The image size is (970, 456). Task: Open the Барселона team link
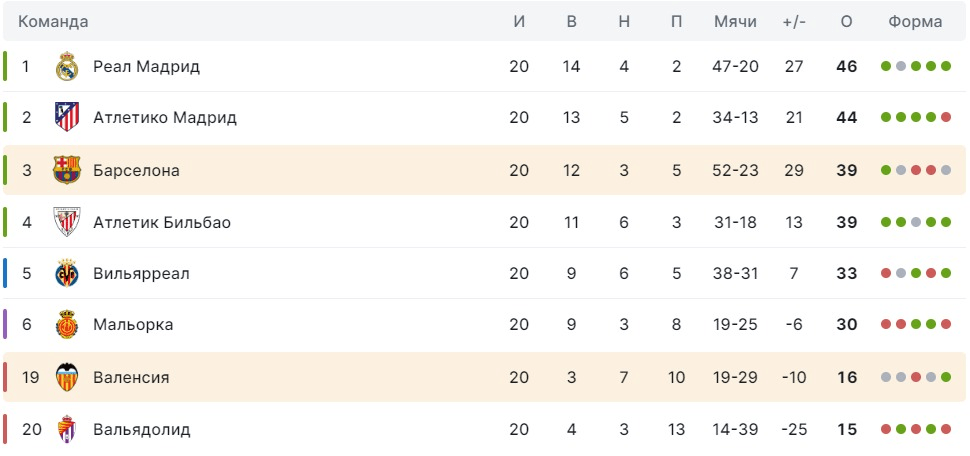[x=136, y=171]
